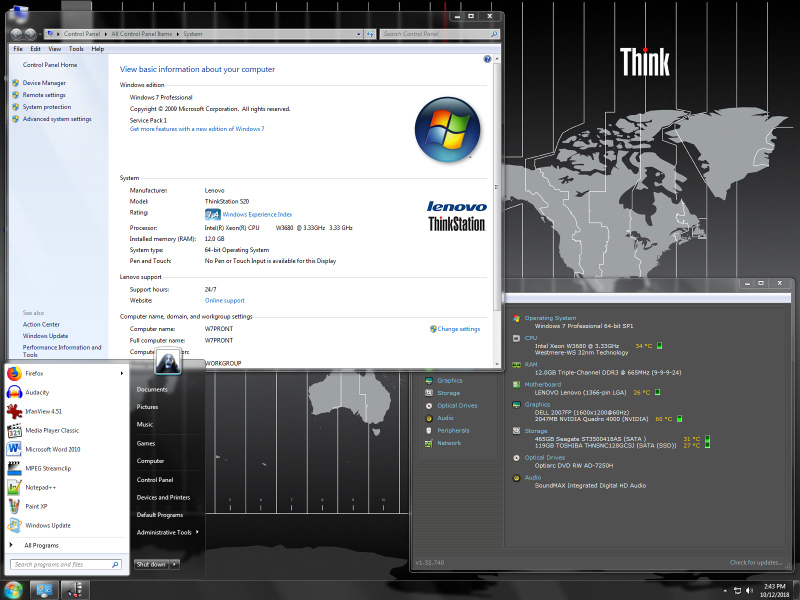Expand the Firefox submenu arrow
This screenshot has height=600, width=800.
[x=121, y=373]
